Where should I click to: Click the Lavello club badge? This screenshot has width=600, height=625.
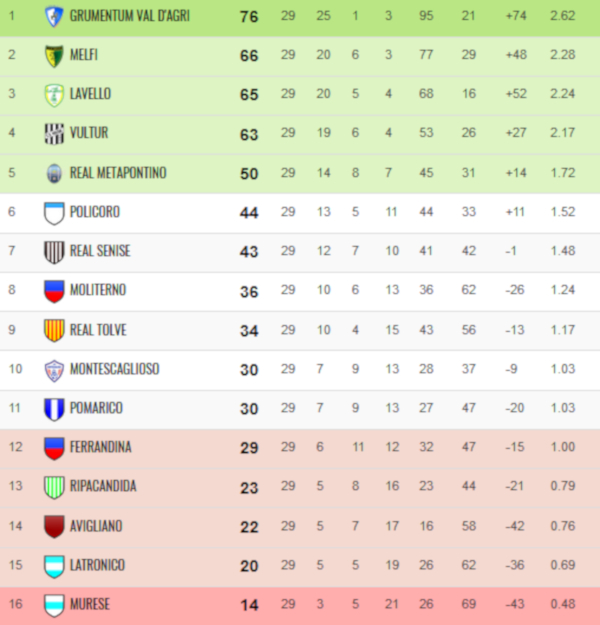pyautogui.click(x=54, y=95)
